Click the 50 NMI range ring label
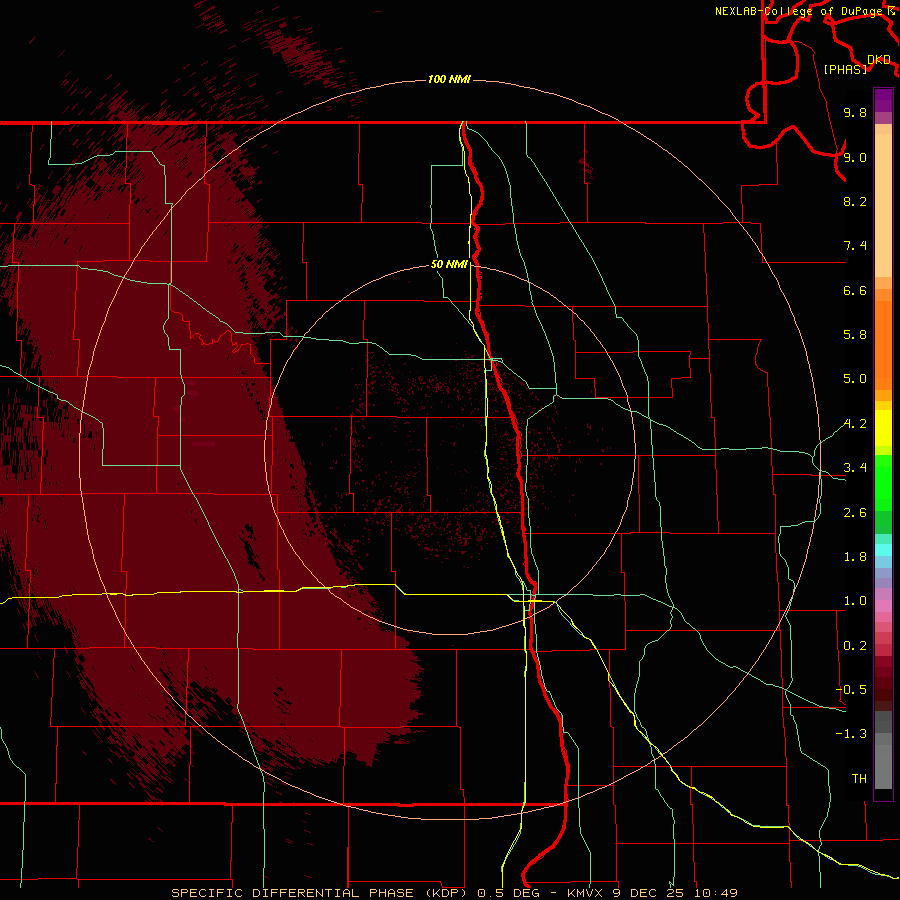The width and height of the screenshot is (900, 900). [449, 264]
